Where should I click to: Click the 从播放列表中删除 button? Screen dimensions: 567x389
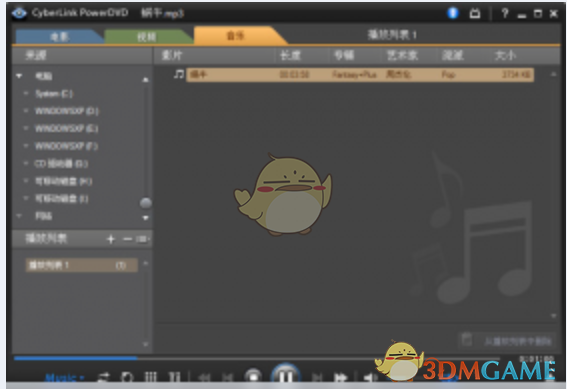pyautogui.click(x=507, y=340)
